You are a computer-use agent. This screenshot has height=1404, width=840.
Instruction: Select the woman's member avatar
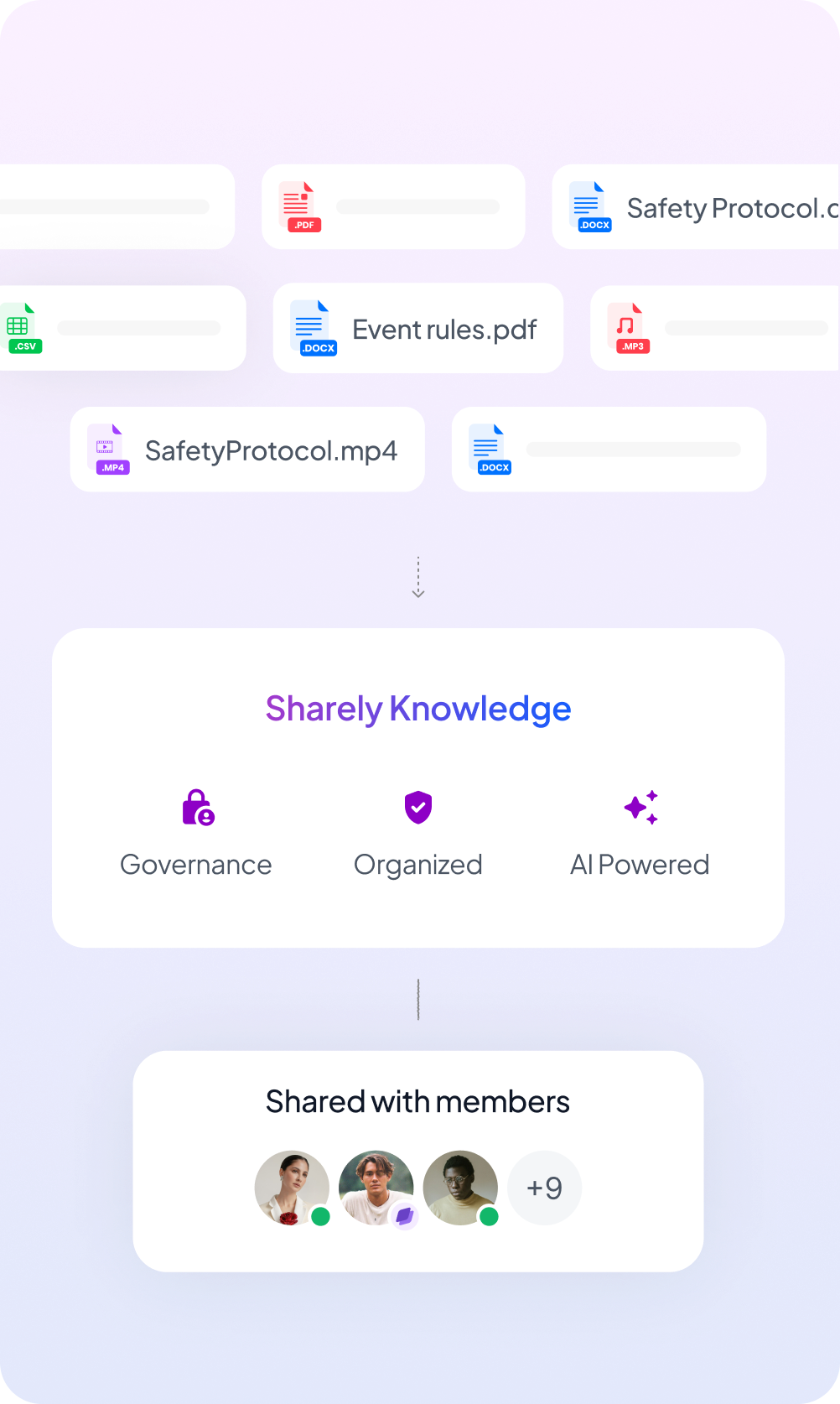point(292,1188)
